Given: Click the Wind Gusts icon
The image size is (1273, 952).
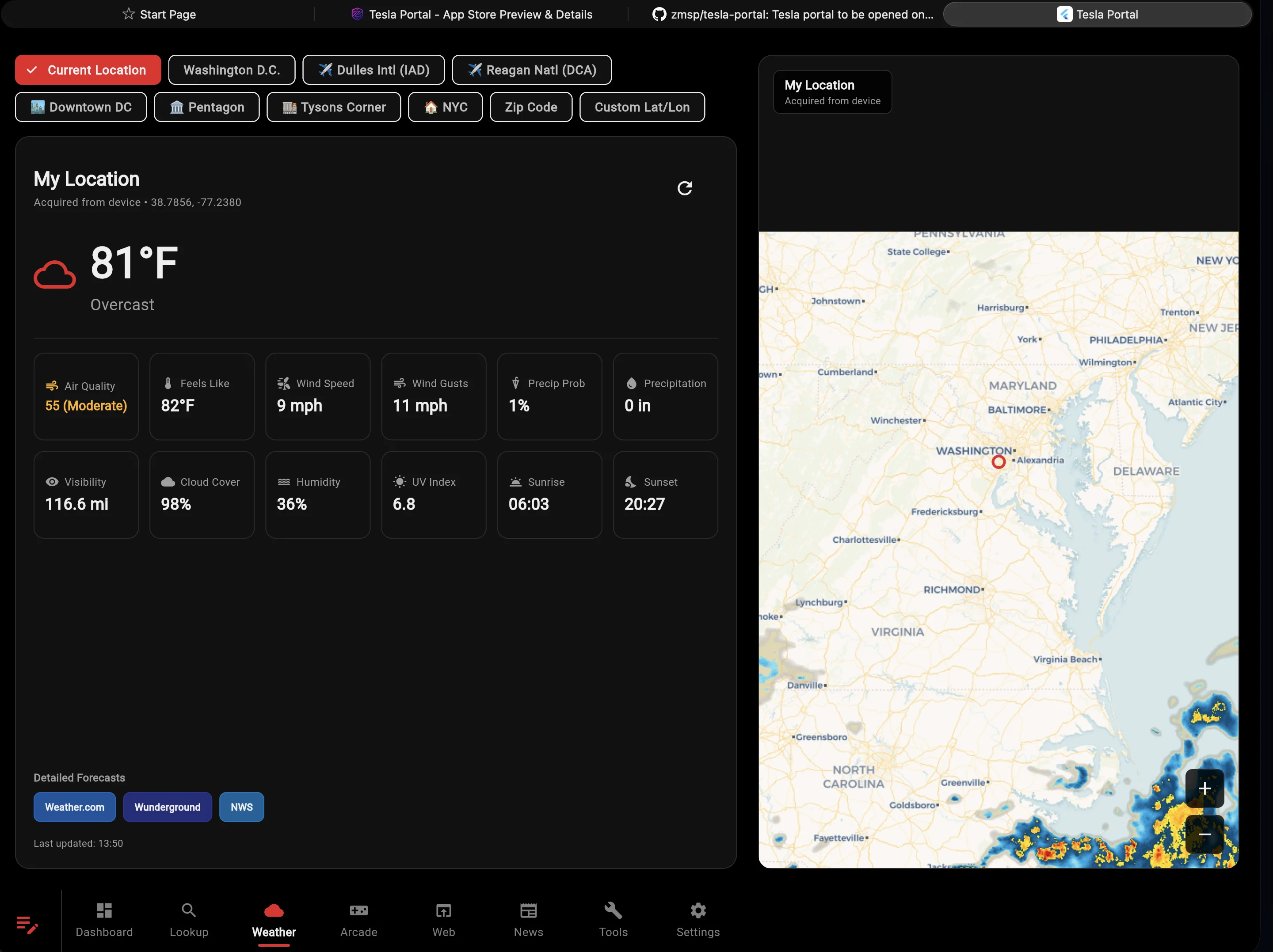Looking at the screenshot, I should 400,383.
